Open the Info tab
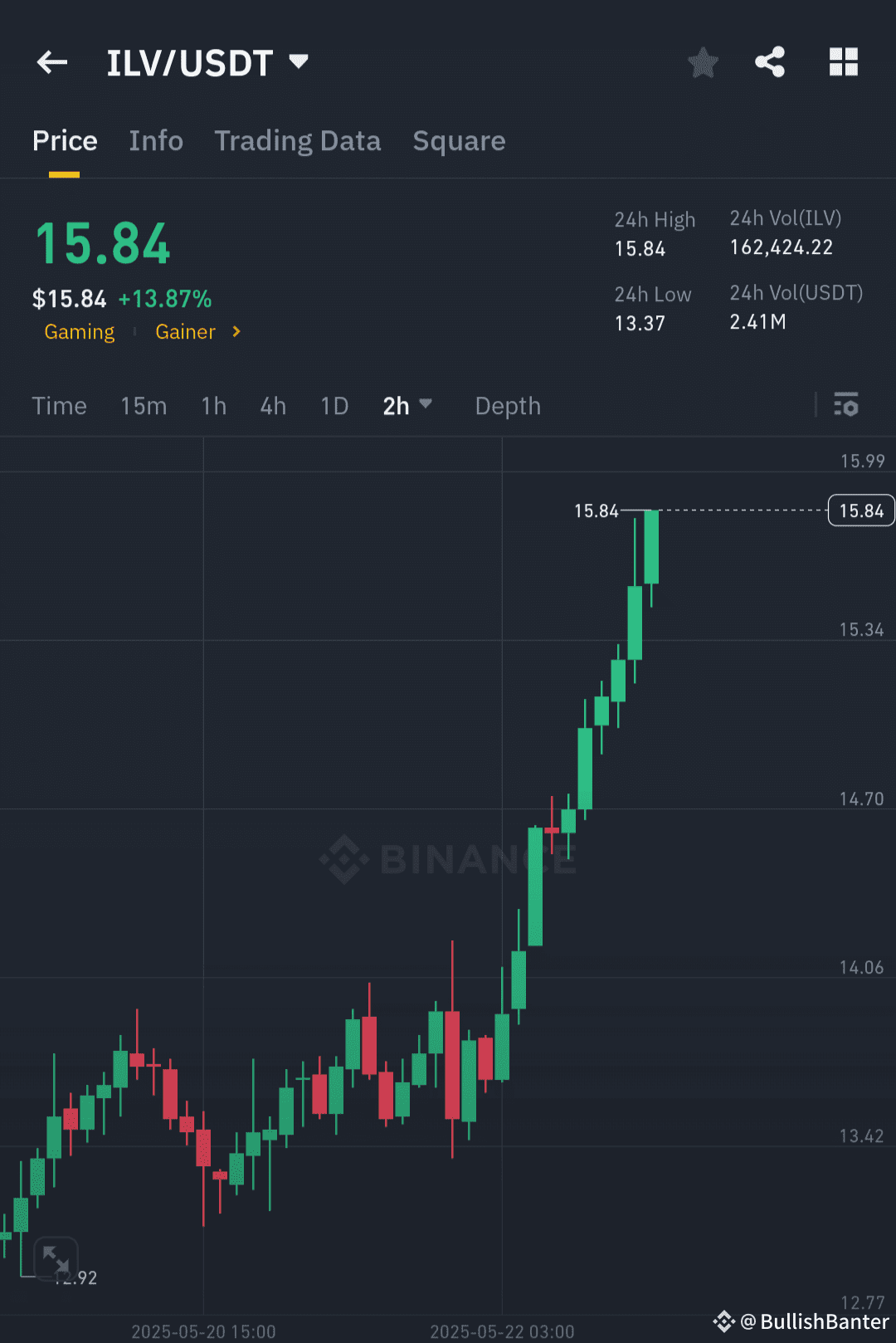Screen dimensions: 896x1343 click(155, 140)
